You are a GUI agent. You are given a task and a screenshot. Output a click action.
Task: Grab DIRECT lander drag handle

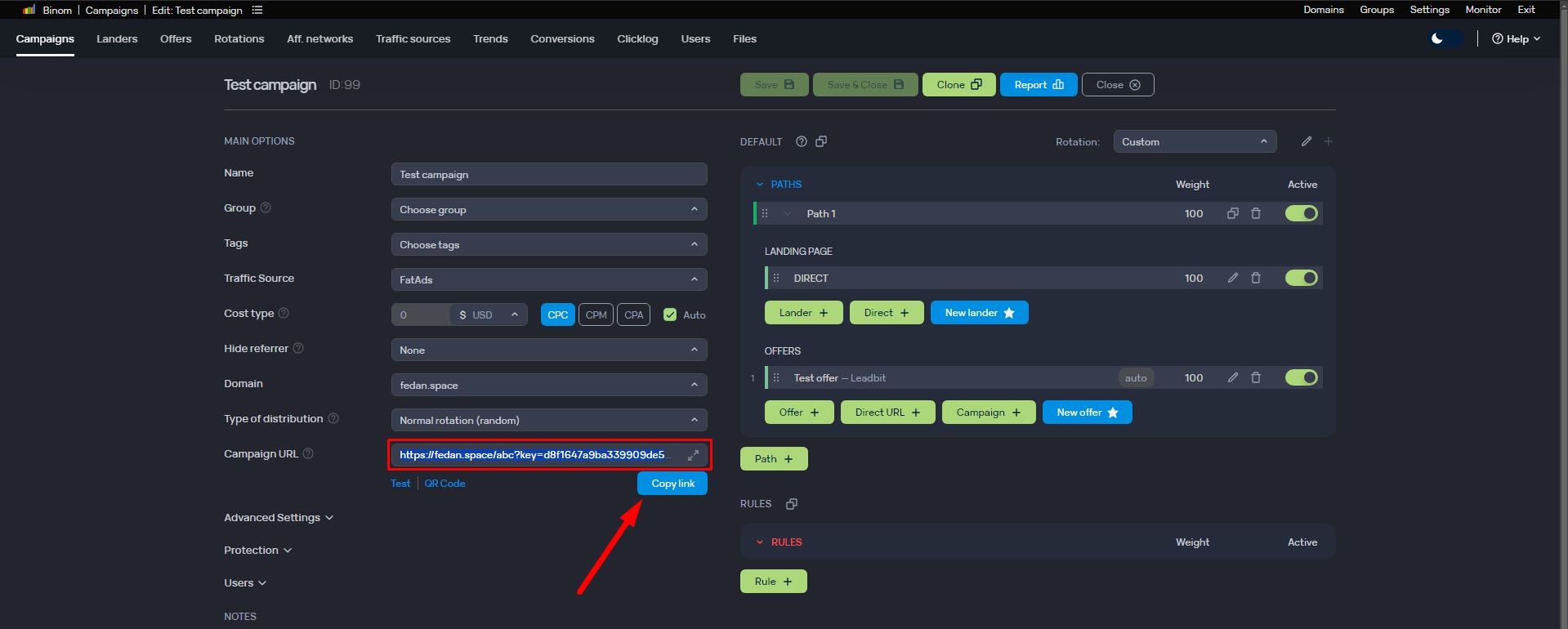pos(776,278)
